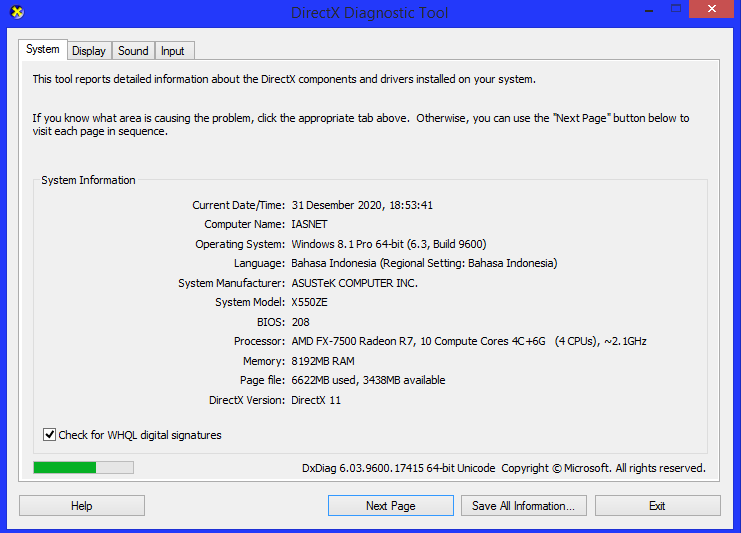This screenshot has width=741, height=533.
Task: Click the DirectX Version label
Action: [x=247, y=400]
